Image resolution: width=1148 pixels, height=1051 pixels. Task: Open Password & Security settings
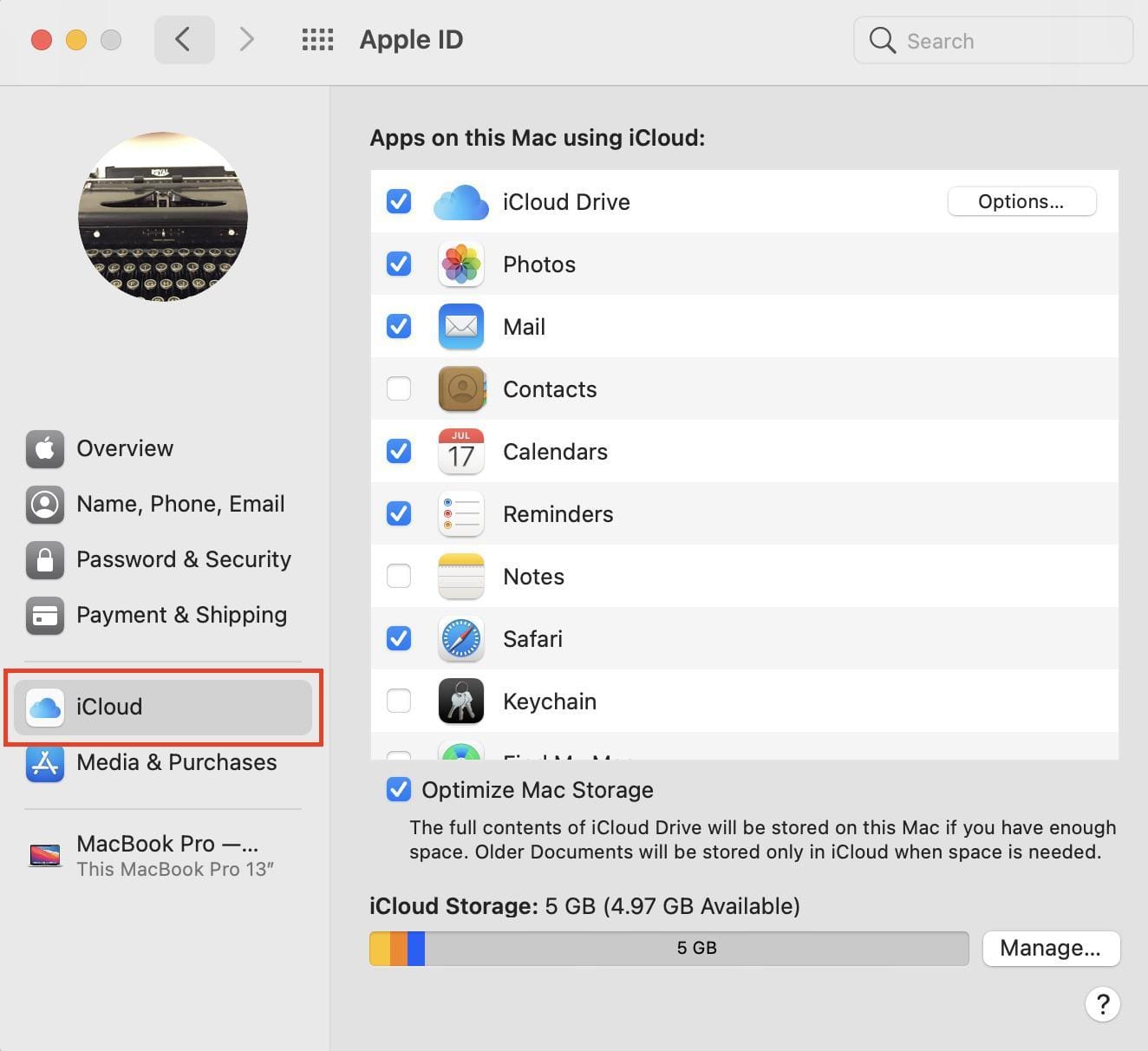[163, 560]
